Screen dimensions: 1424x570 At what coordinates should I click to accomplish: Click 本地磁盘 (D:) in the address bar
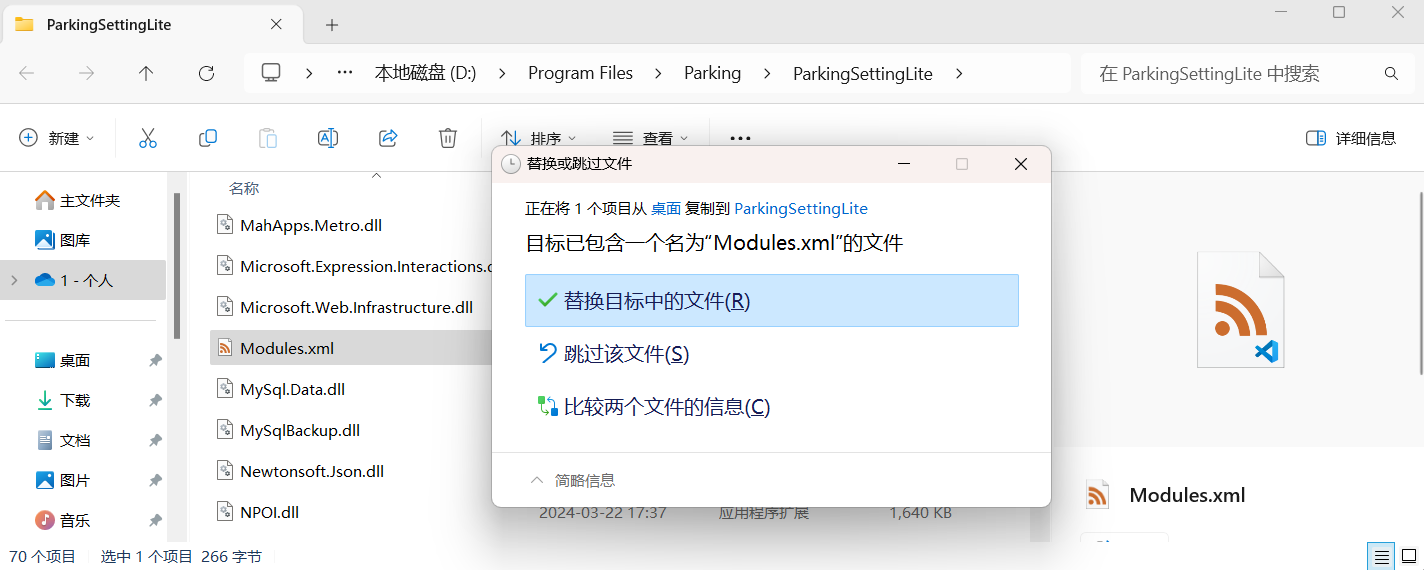425,73
